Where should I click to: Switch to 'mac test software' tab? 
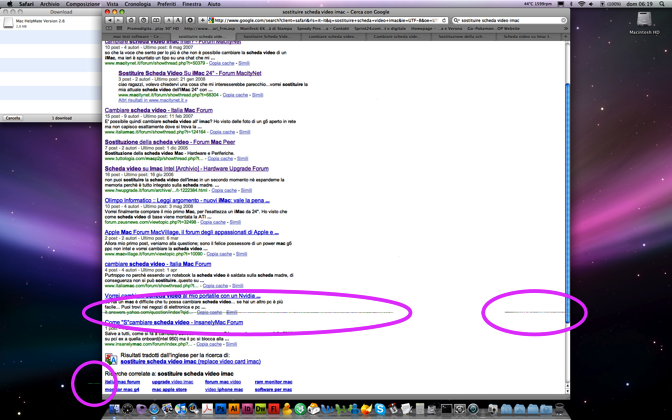pos(136,37)
